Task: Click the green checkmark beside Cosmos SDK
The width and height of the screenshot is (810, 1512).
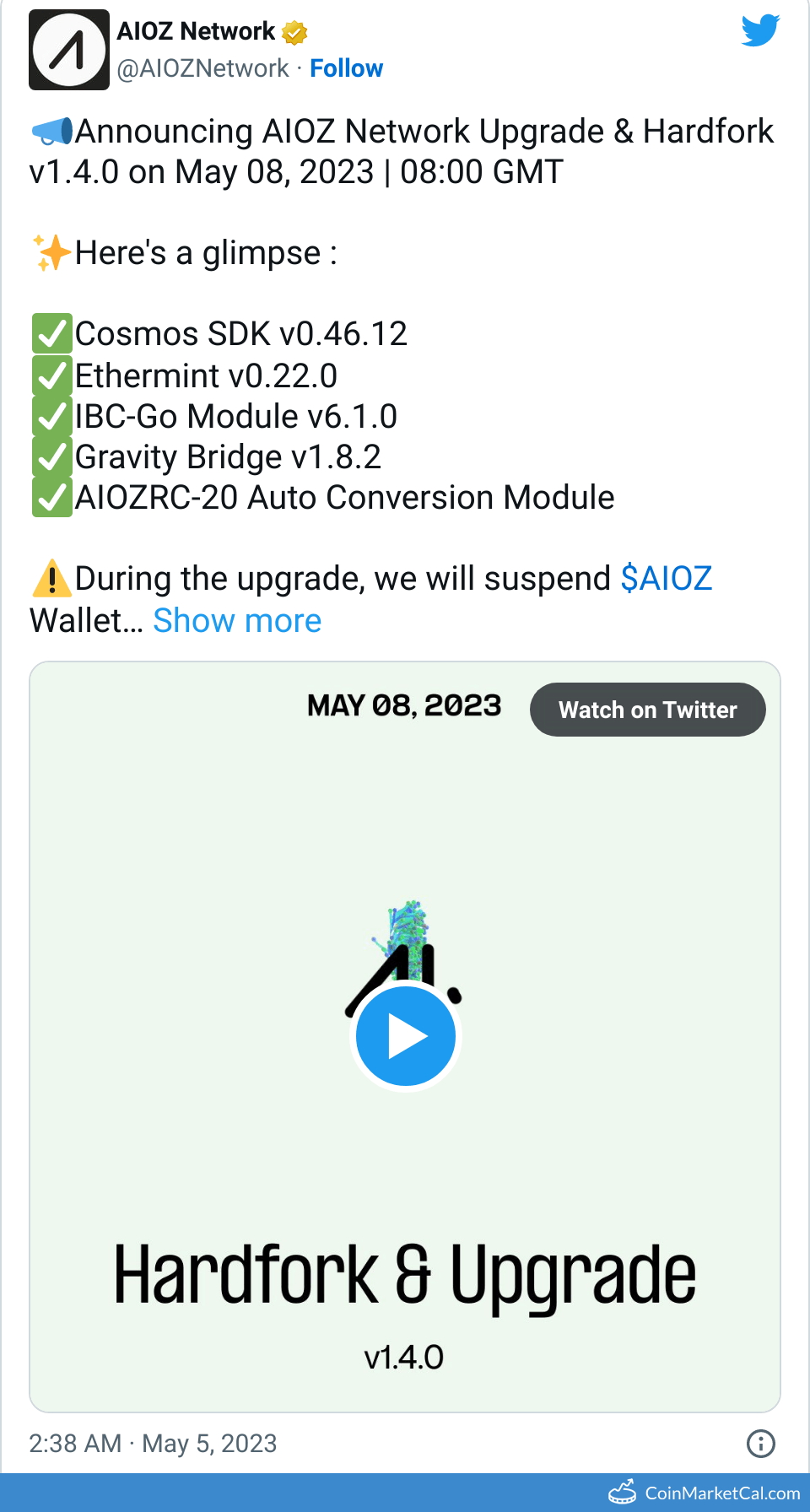Action: coord(51,334)
